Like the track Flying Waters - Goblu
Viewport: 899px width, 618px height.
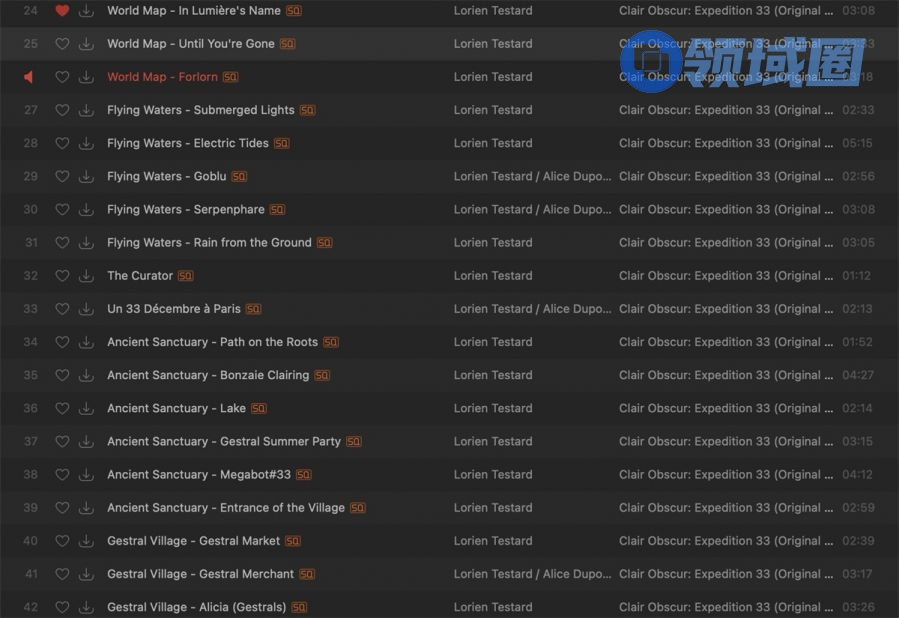click(62, 176)
